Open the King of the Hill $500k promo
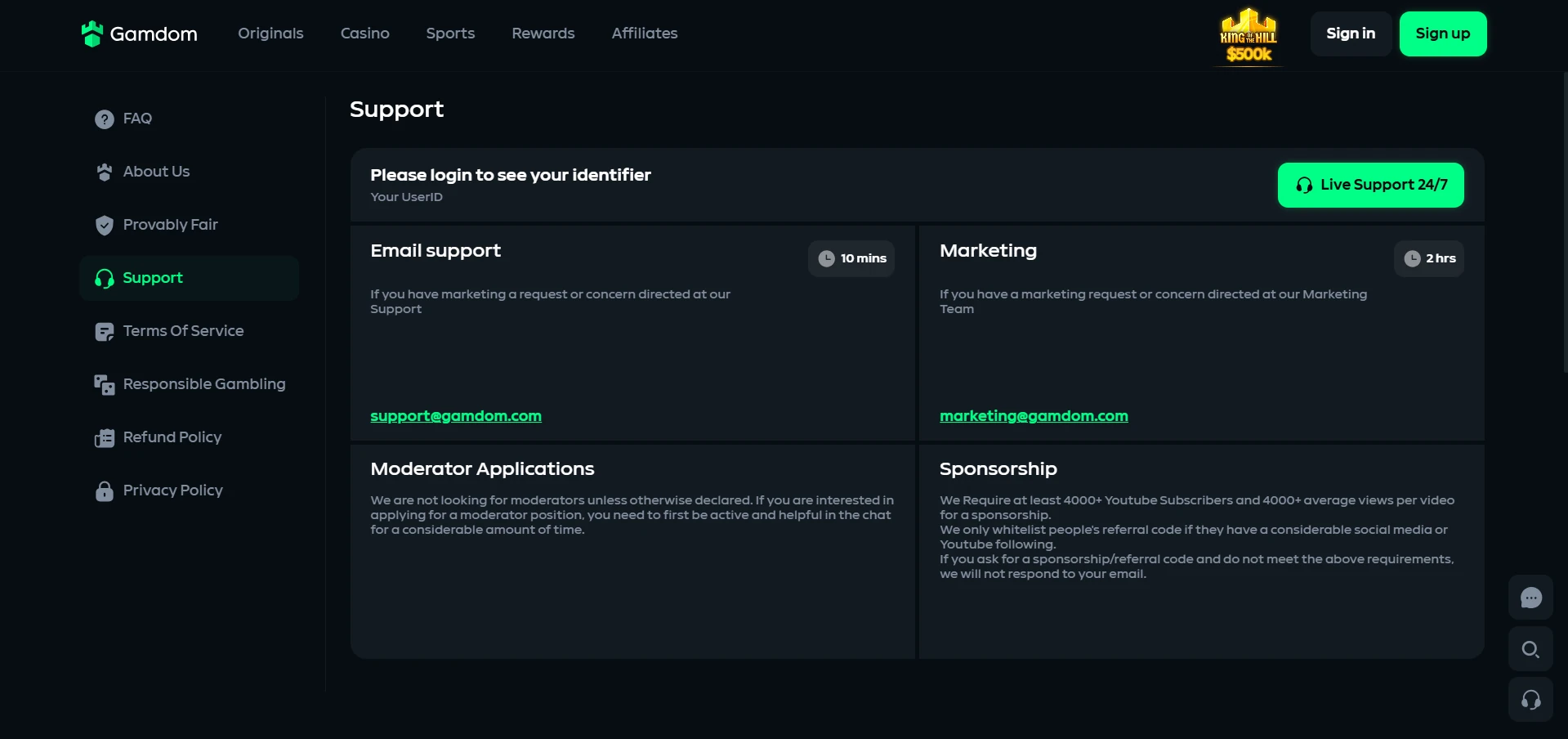 point(1249,35)
